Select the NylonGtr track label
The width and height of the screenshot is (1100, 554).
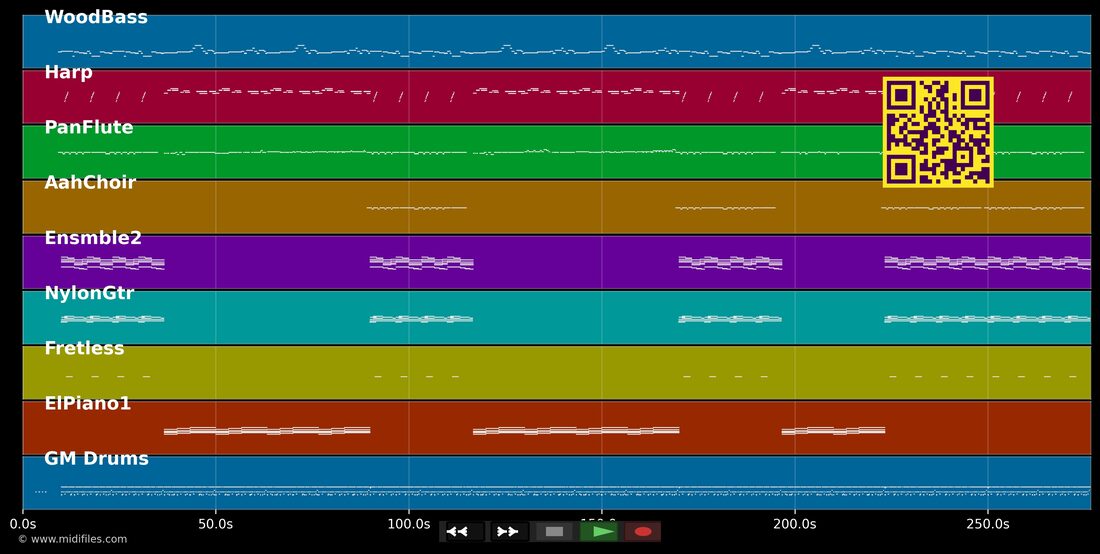click(x=89, y=294)
